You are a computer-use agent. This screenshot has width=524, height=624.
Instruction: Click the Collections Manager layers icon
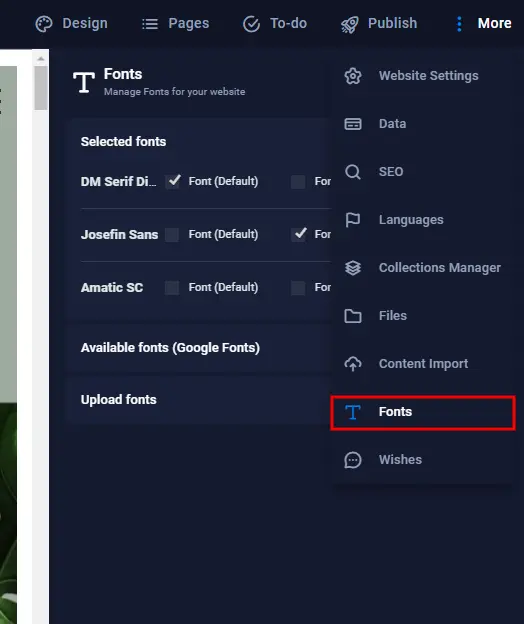[353, 268]
